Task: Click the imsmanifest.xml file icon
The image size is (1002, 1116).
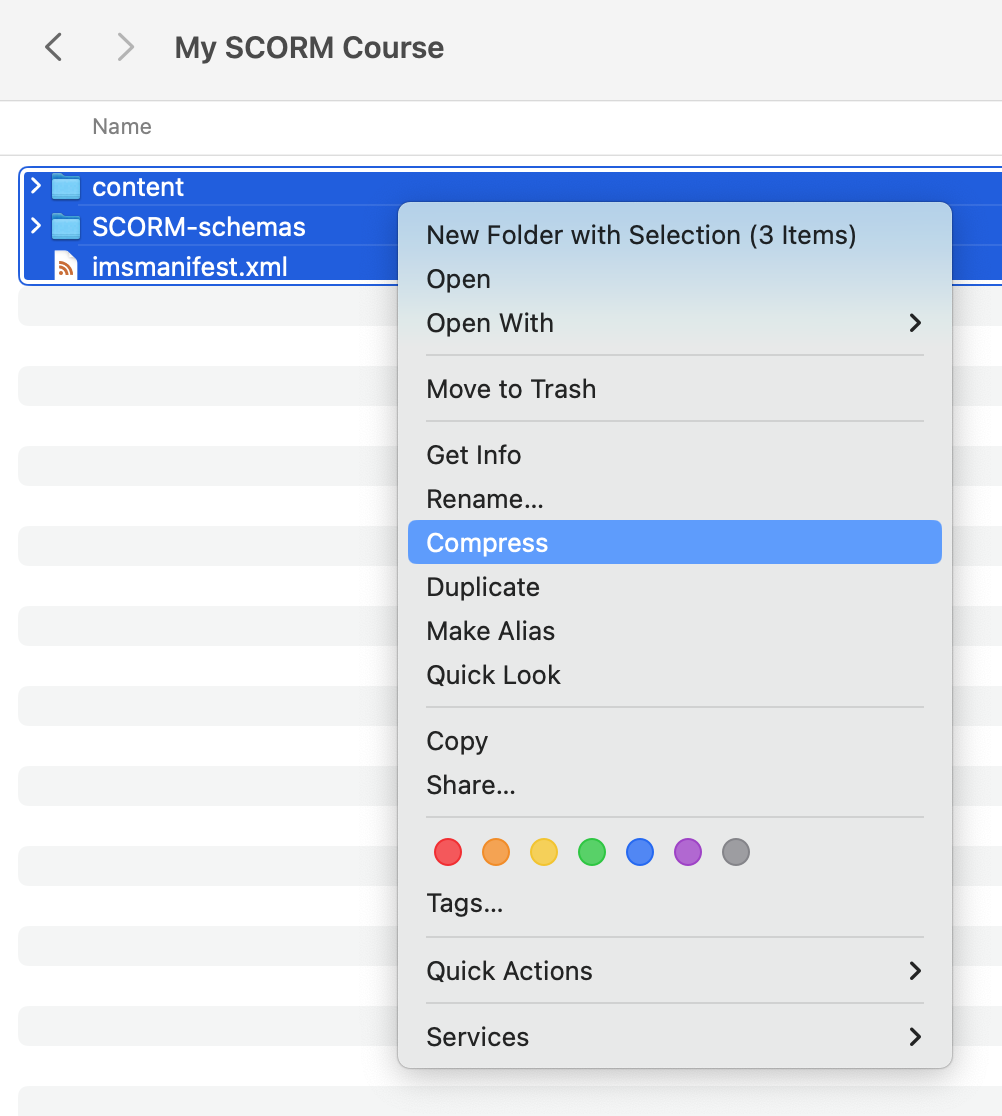Action: click(x=66, y=266)
